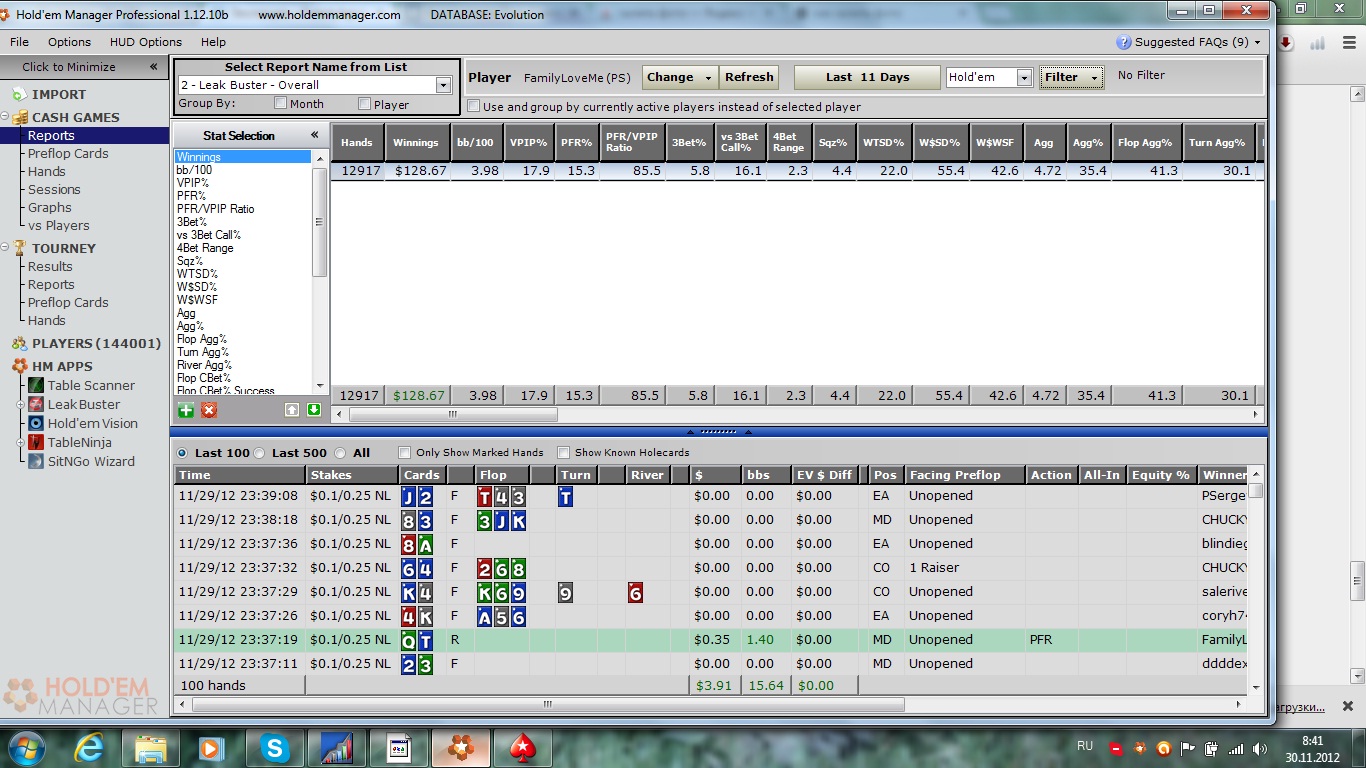Screen dimensions: 1366x768
Task: Open Leak Buster app
Action: (x=84, y=404)
